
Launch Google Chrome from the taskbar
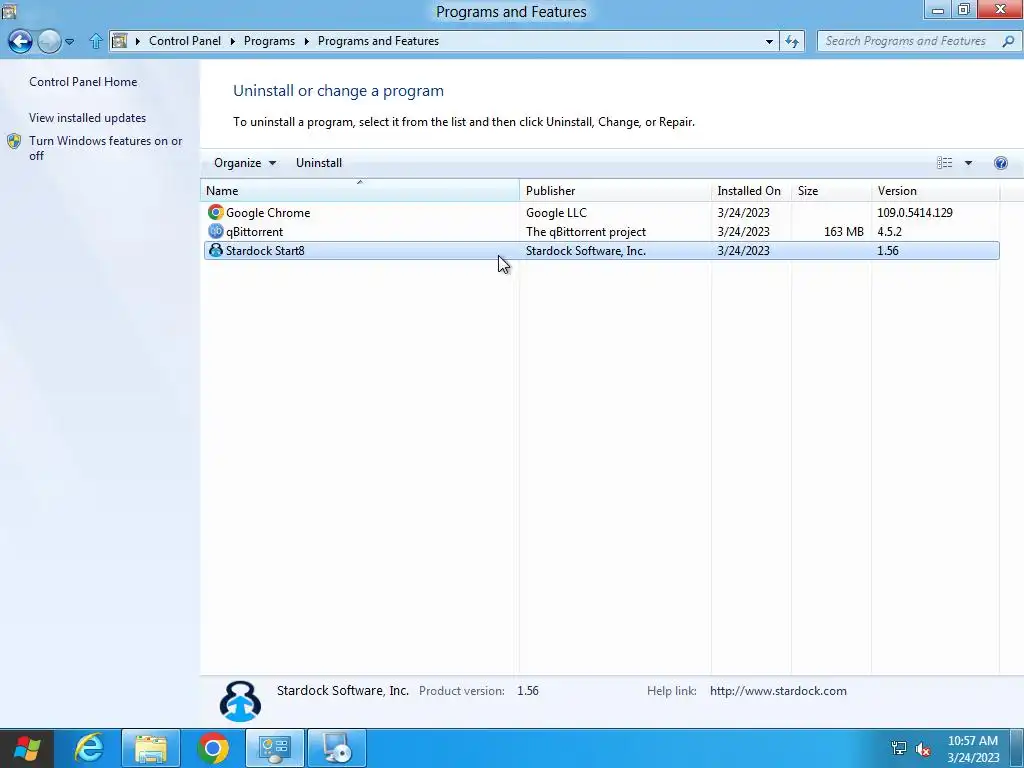click(213, 748)
